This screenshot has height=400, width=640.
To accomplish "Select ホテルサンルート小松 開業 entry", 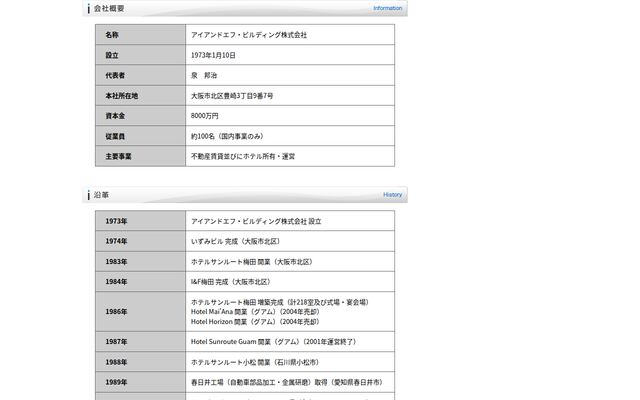I will pyautogui.click(x=256, y=362).
